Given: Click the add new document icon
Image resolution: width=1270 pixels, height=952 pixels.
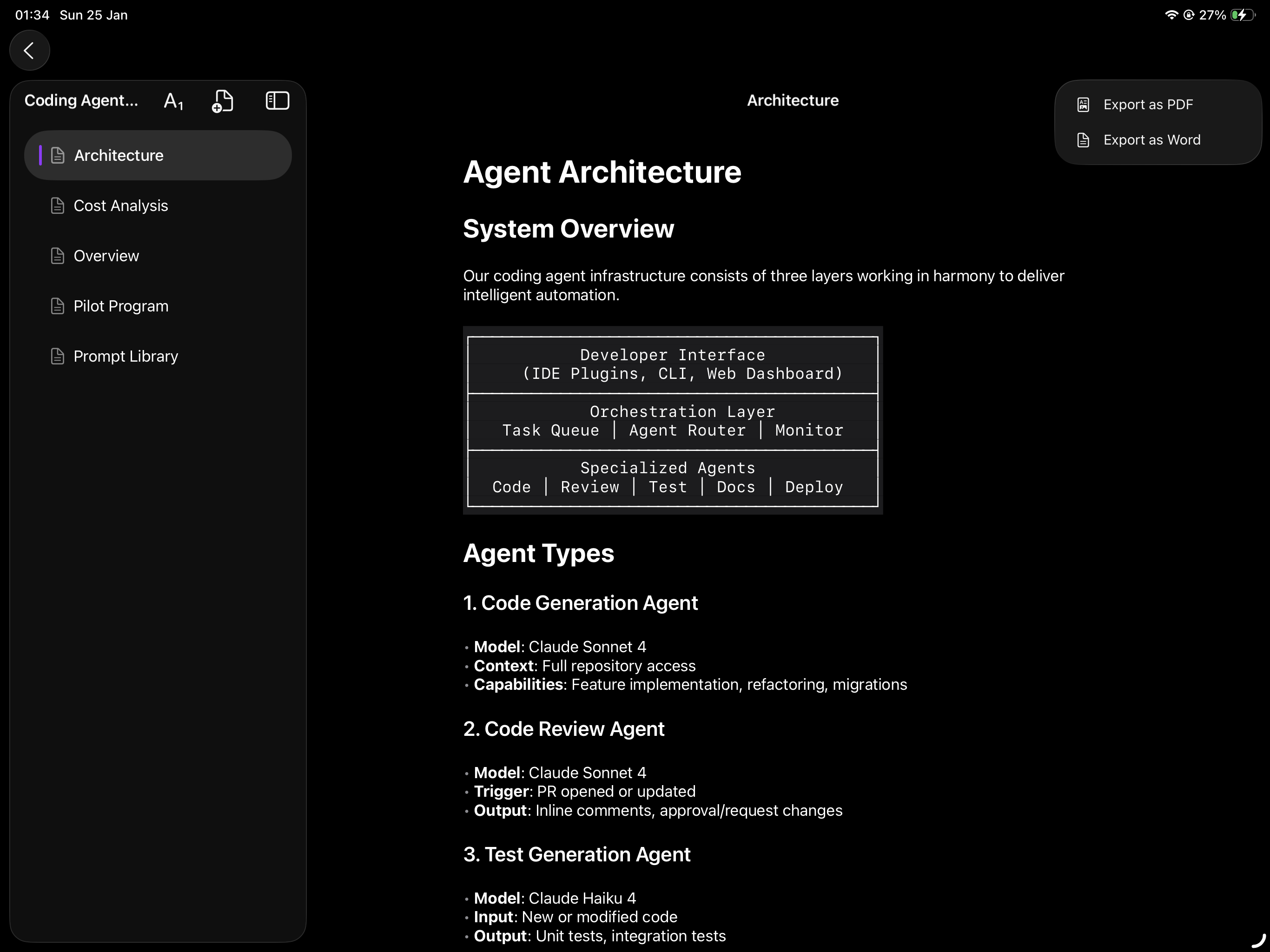Looking at the screenshot, I should click(x=223, y=101).
